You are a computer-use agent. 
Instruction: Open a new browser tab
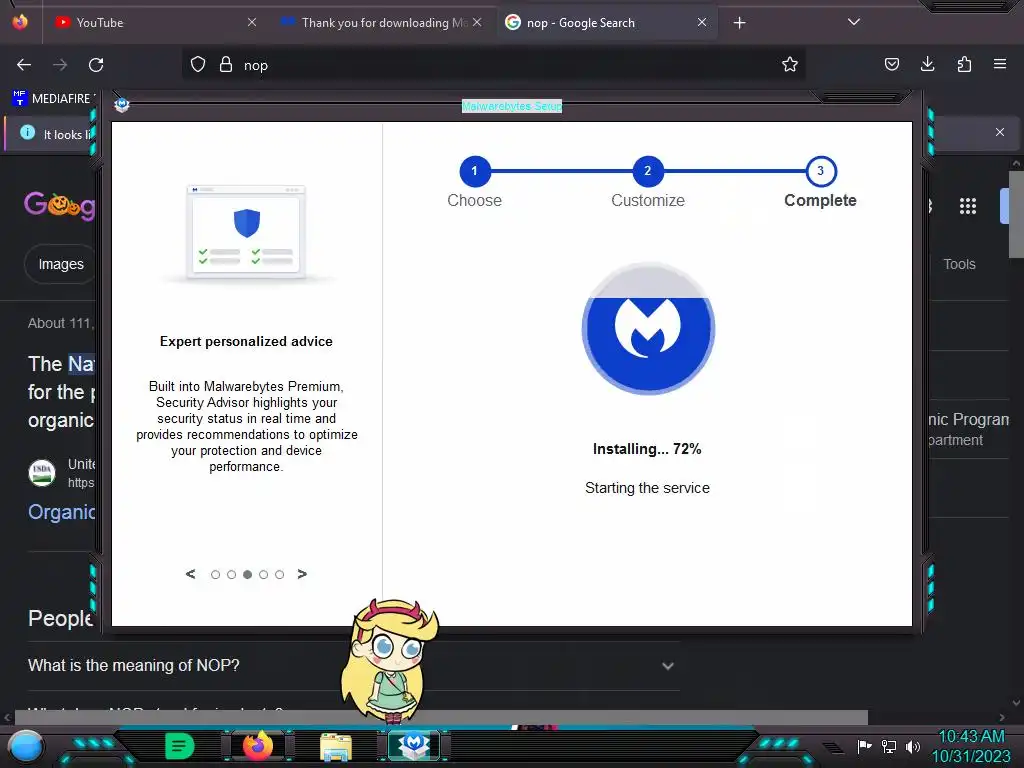pos(739,23)
